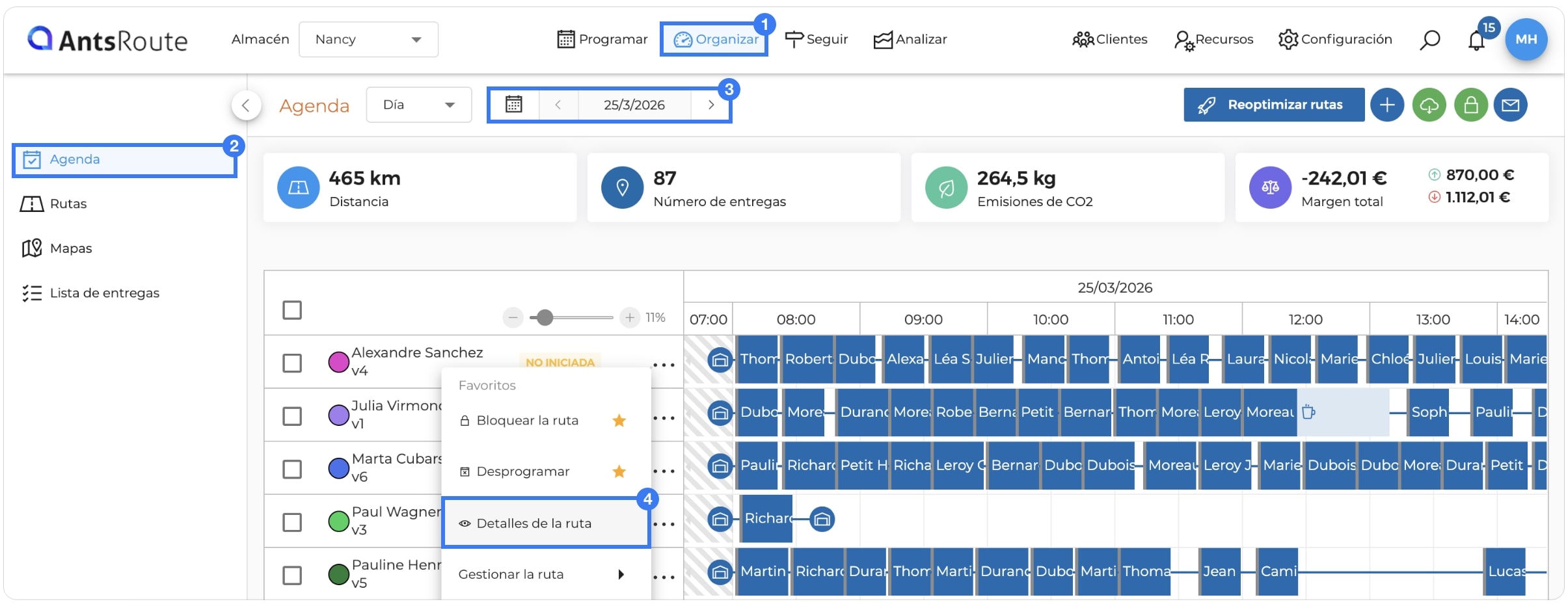The width and height of the screenshot is (1568, 606).
Task: Select Bloquear la ruta menu item
Action: point(545,421)
